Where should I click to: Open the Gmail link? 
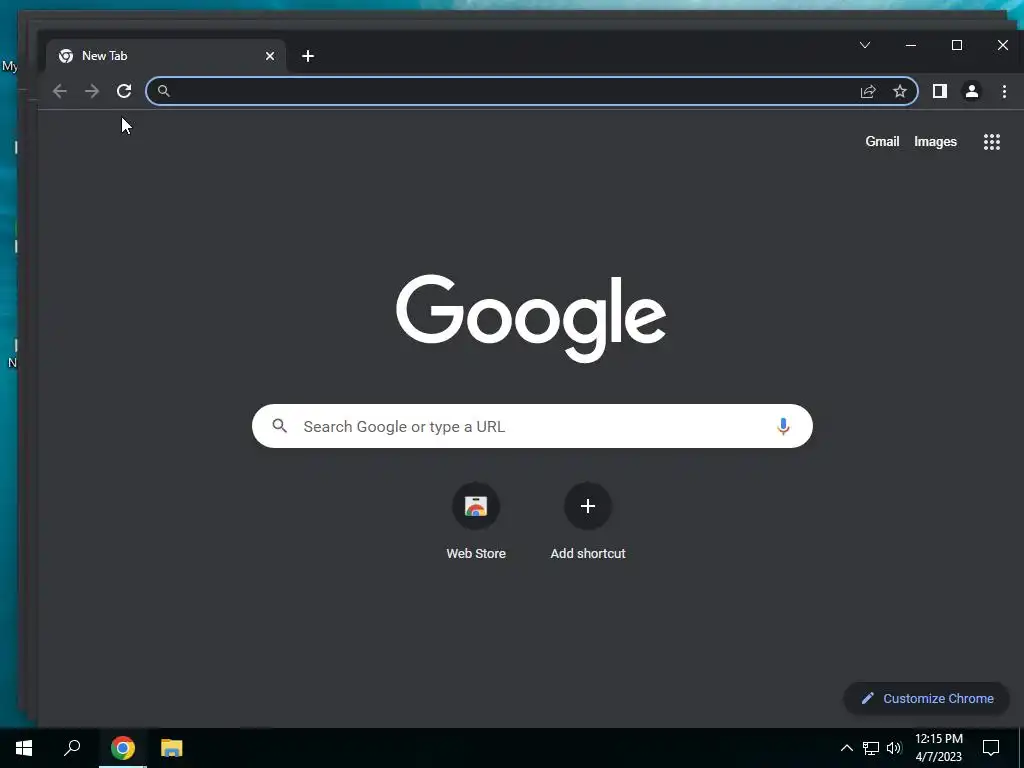point(882,142)
